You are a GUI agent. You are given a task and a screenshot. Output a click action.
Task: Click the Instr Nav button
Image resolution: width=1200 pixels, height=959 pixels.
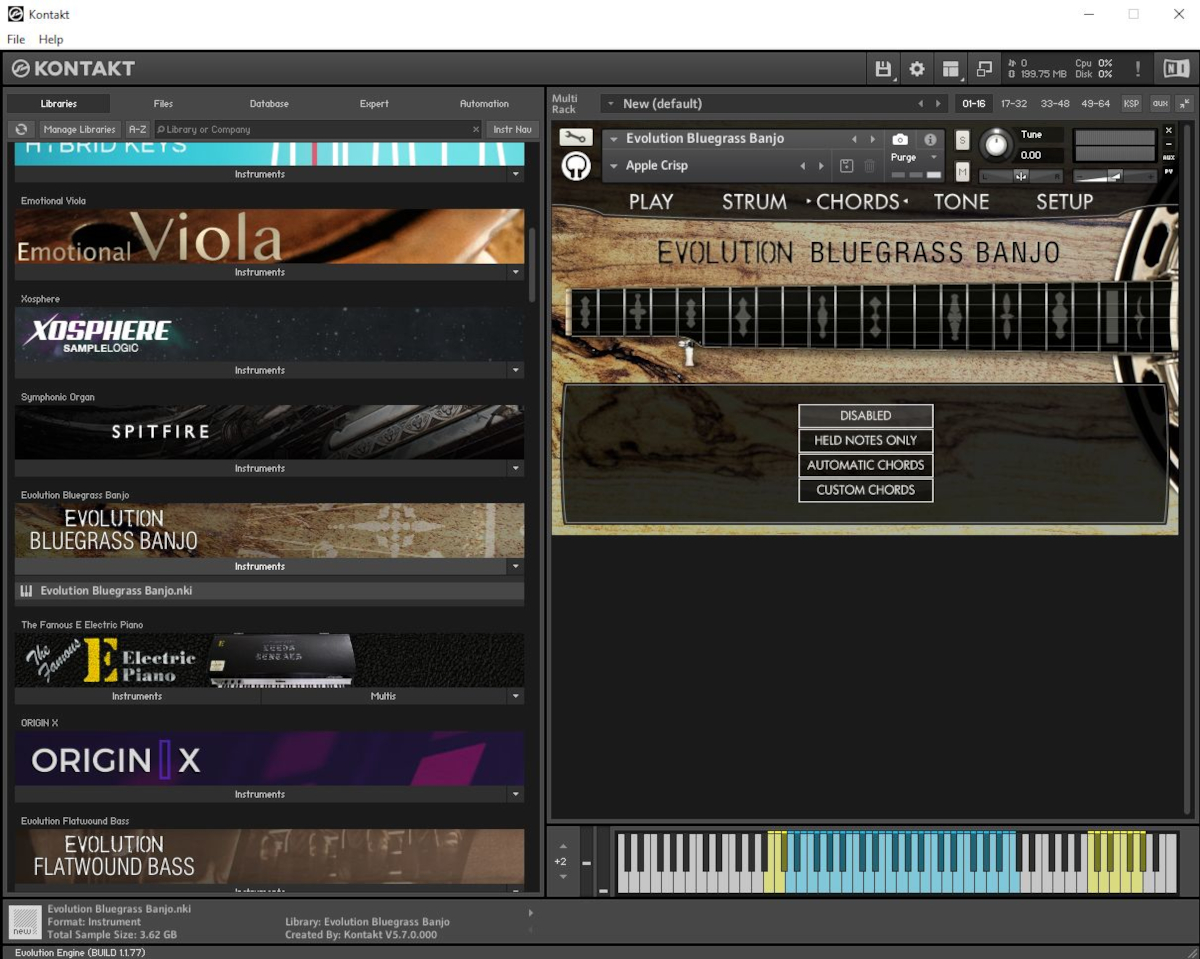(512, 129)
